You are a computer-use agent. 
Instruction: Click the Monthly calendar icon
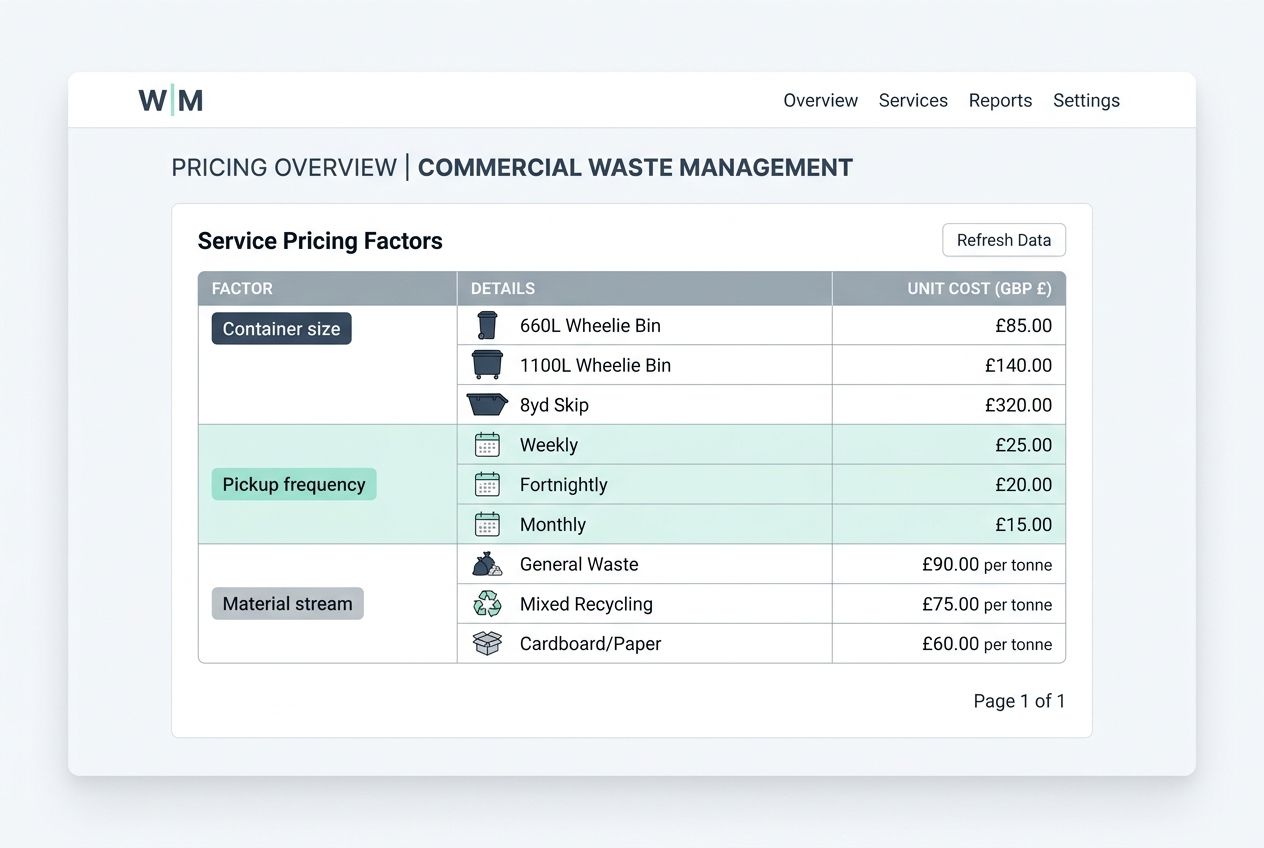(487, 524)
